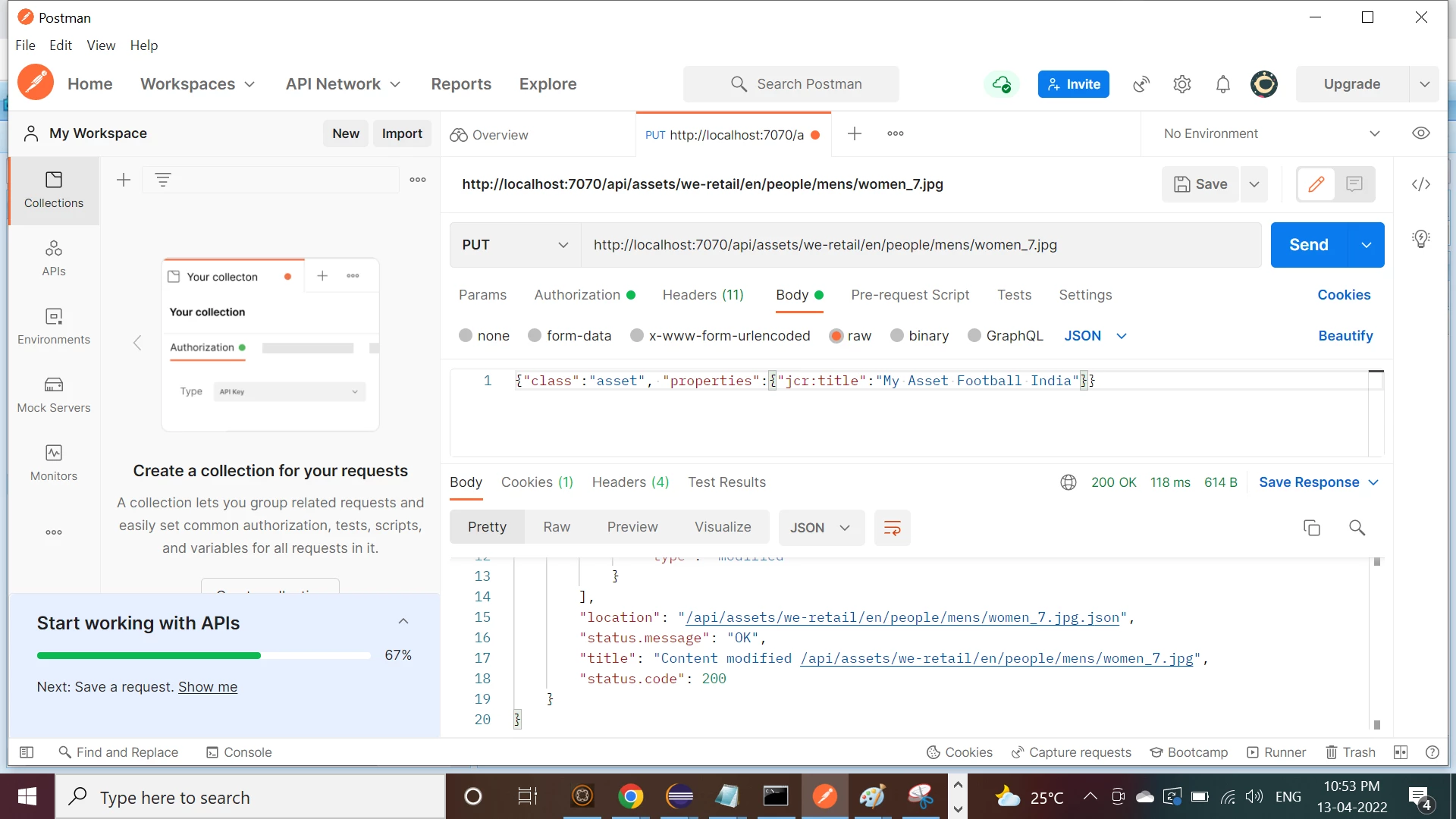Click the capture requests satellite icon
The height and width of the screenshot is (819, 1456).
pos(1141,84)
